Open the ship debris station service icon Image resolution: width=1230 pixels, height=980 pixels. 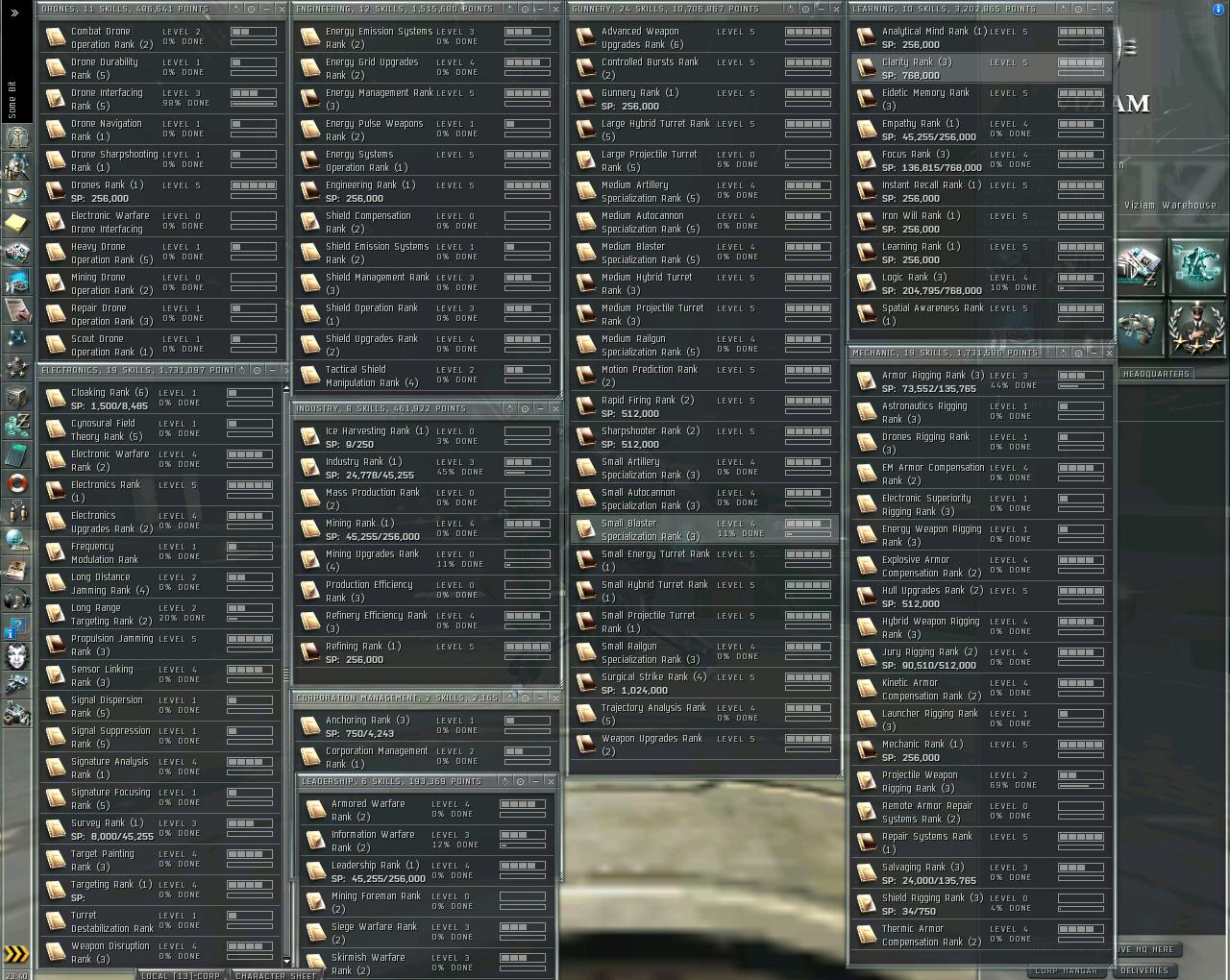tap(1140, 329)
